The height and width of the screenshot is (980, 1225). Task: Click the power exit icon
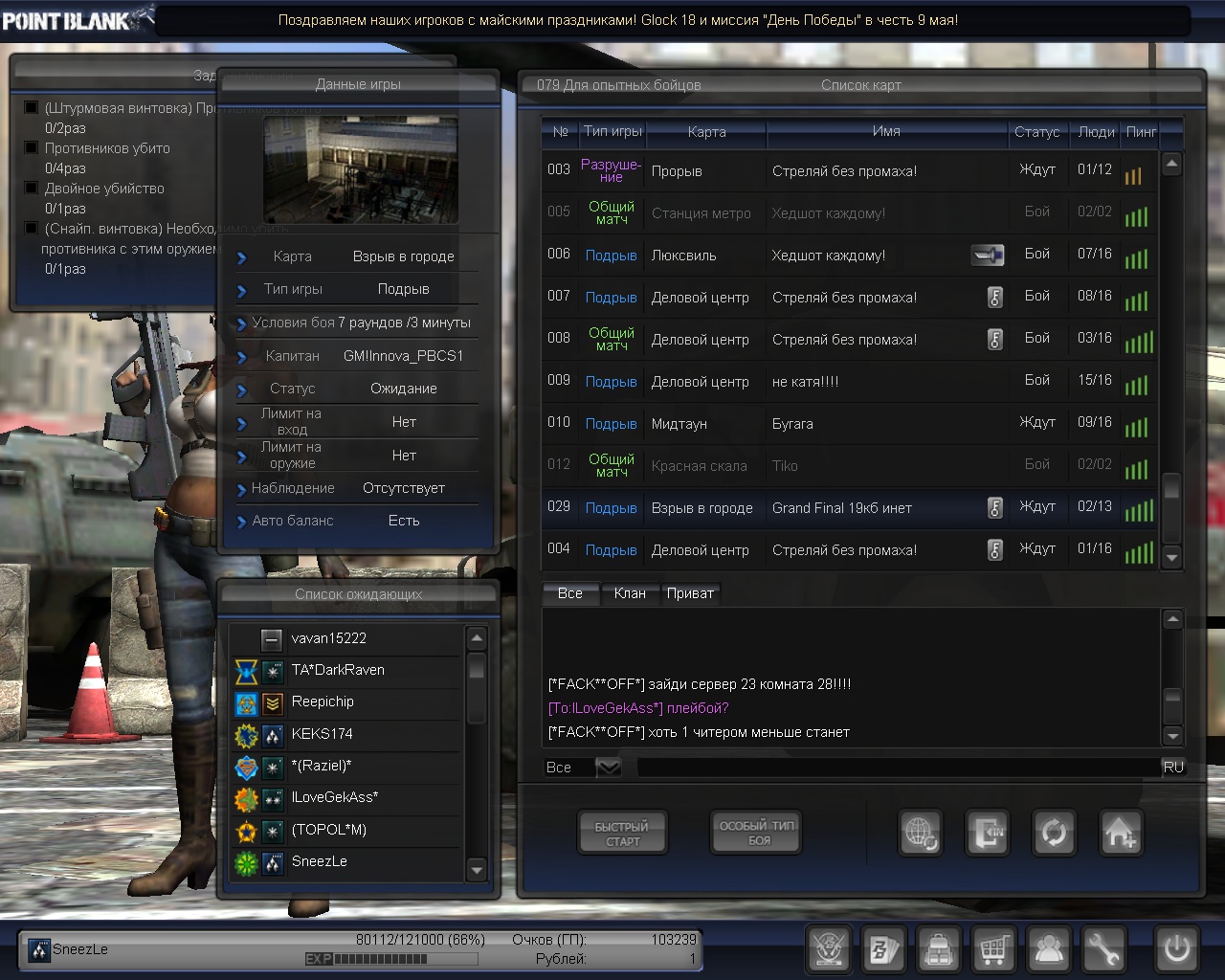(1176, 949)
